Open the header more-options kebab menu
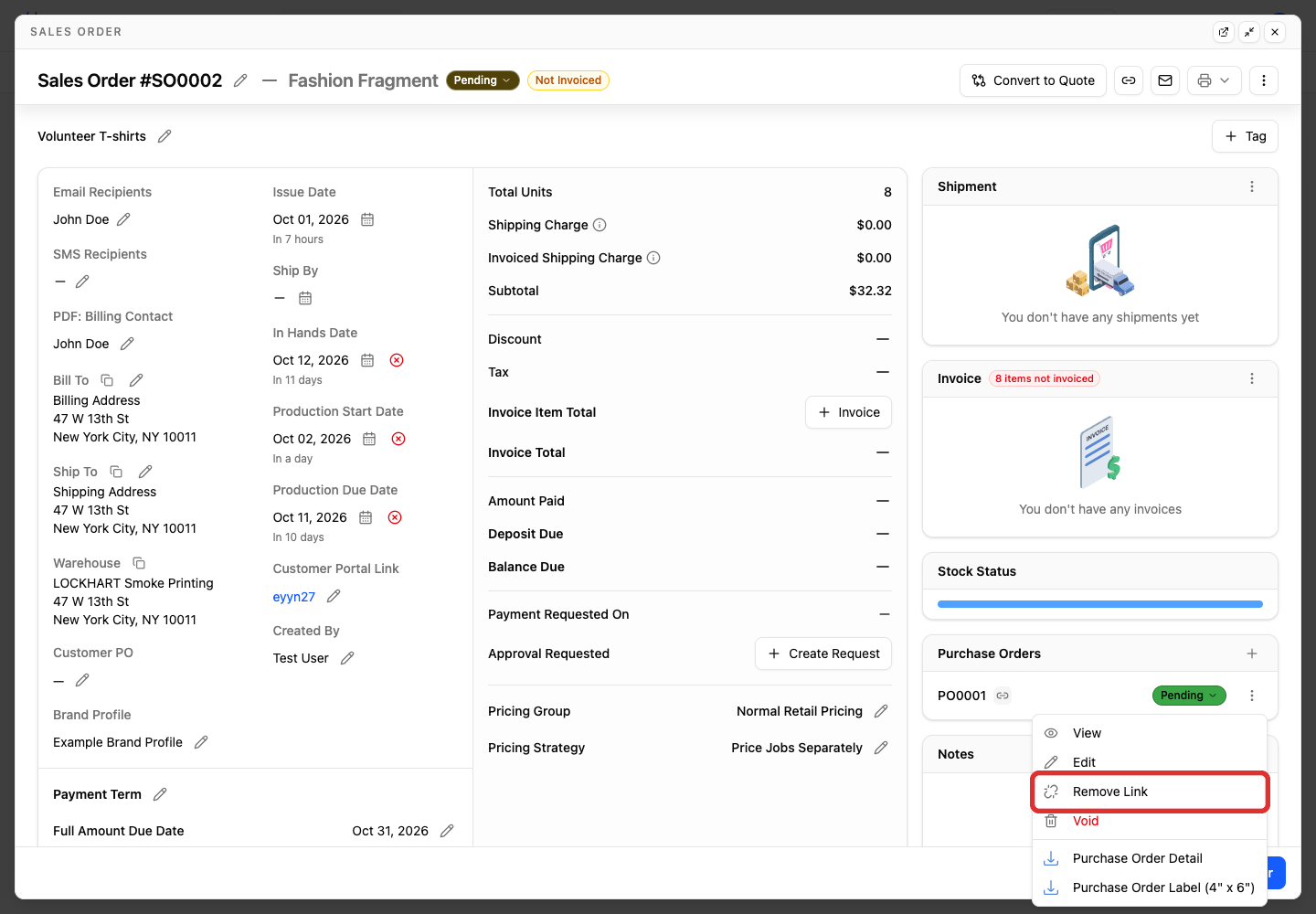Viewport: 1316px width, 914px height. click(x=1264, y=80)
